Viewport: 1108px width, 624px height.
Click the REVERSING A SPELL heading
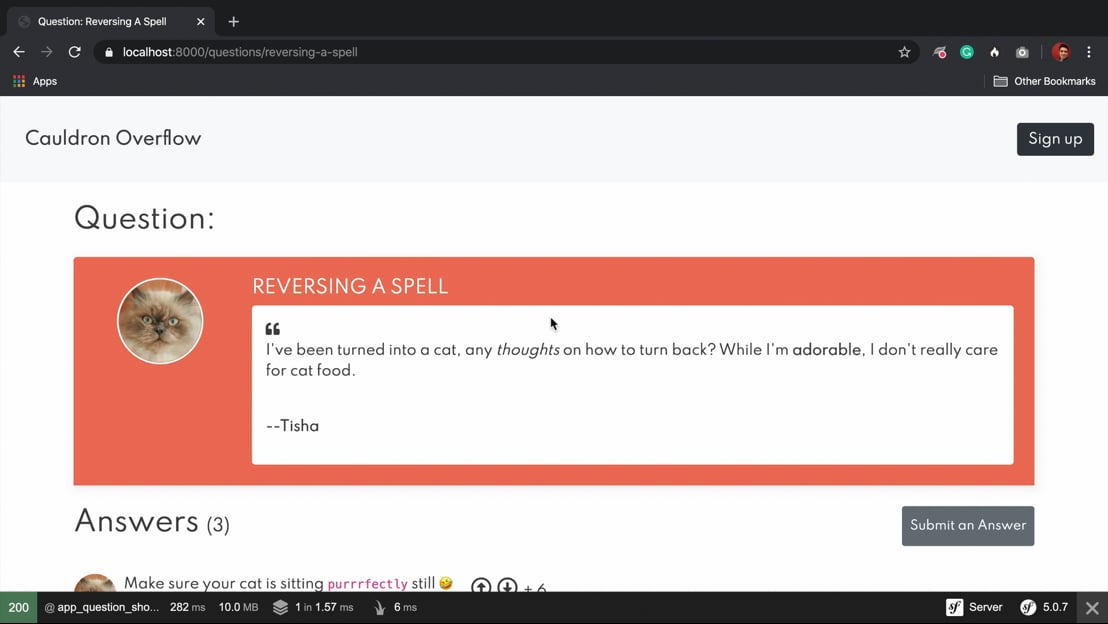pos(350,286)
